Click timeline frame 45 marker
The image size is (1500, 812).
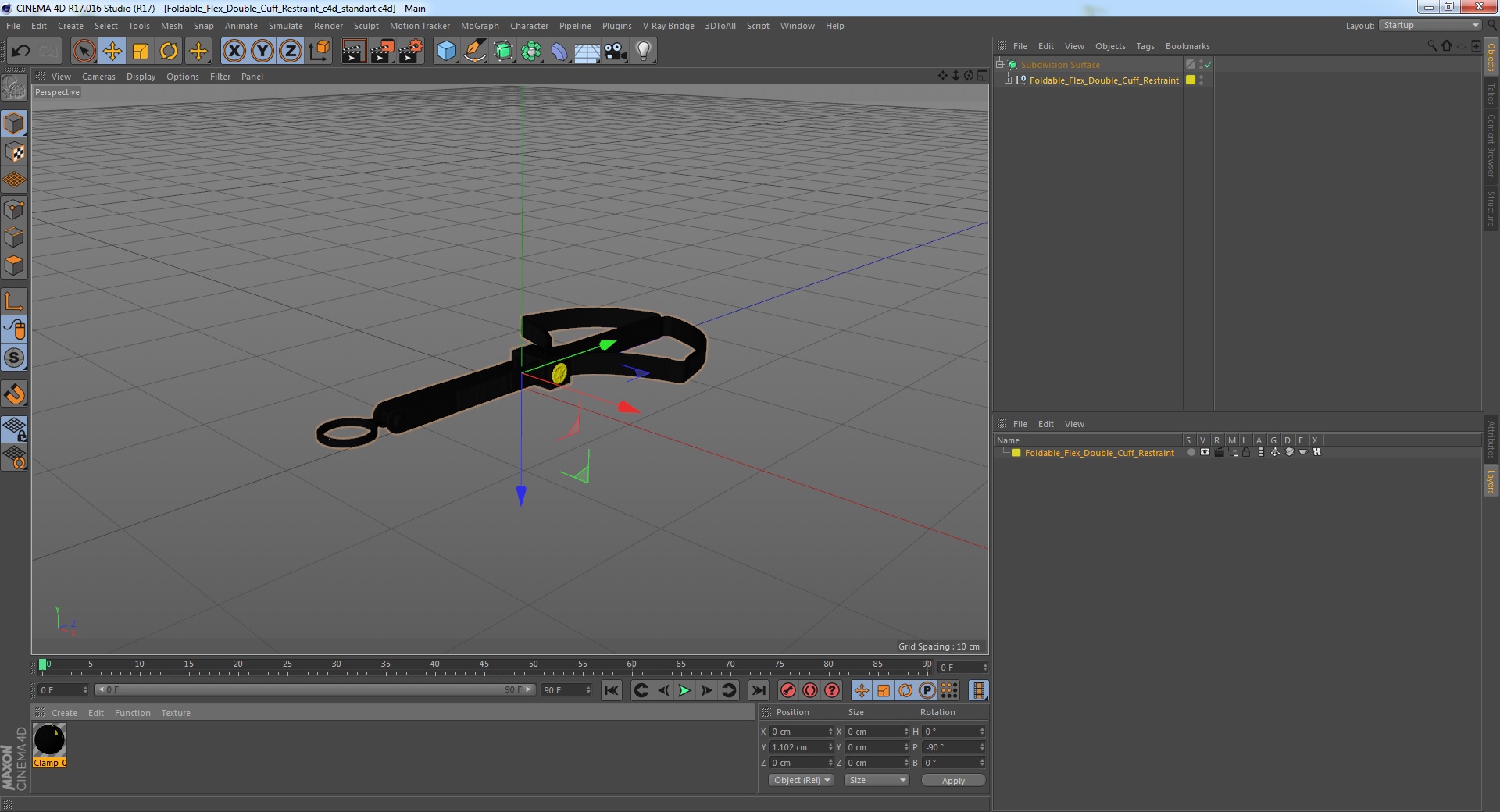[484, 664]
